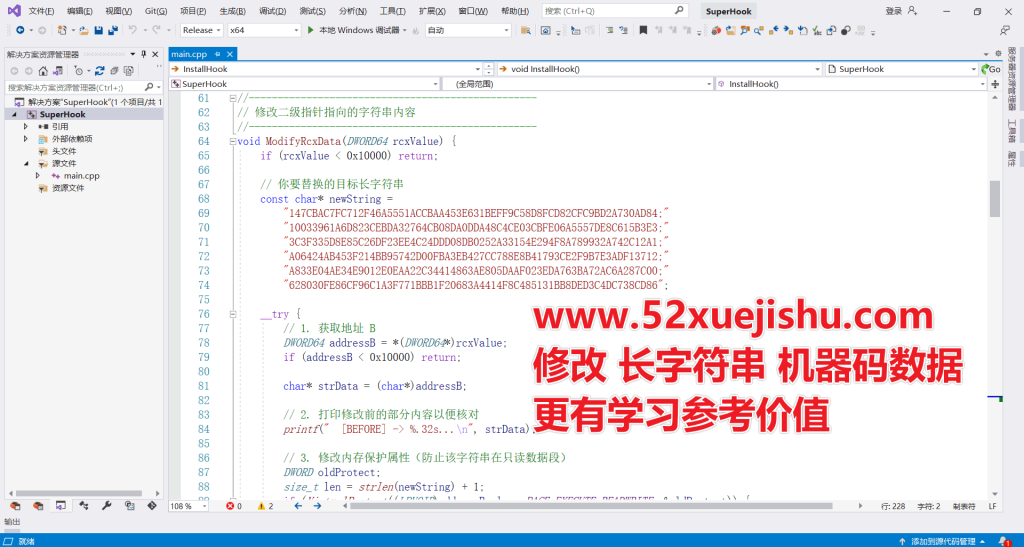Click the account icon next to 登录
The width and height of the screenshot is (1024, 547).
point(913,11)
